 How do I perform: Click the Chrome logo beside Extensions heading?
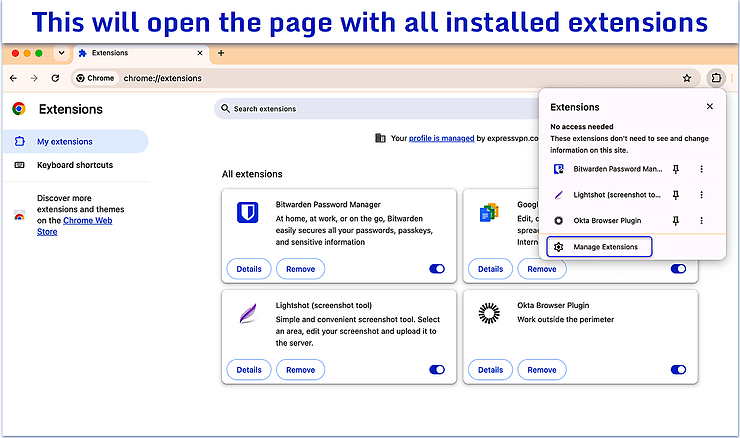19,109
